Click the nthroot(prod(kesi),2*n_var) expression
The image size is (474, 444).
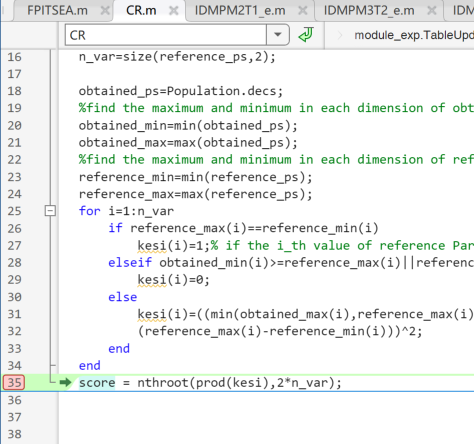237,383
